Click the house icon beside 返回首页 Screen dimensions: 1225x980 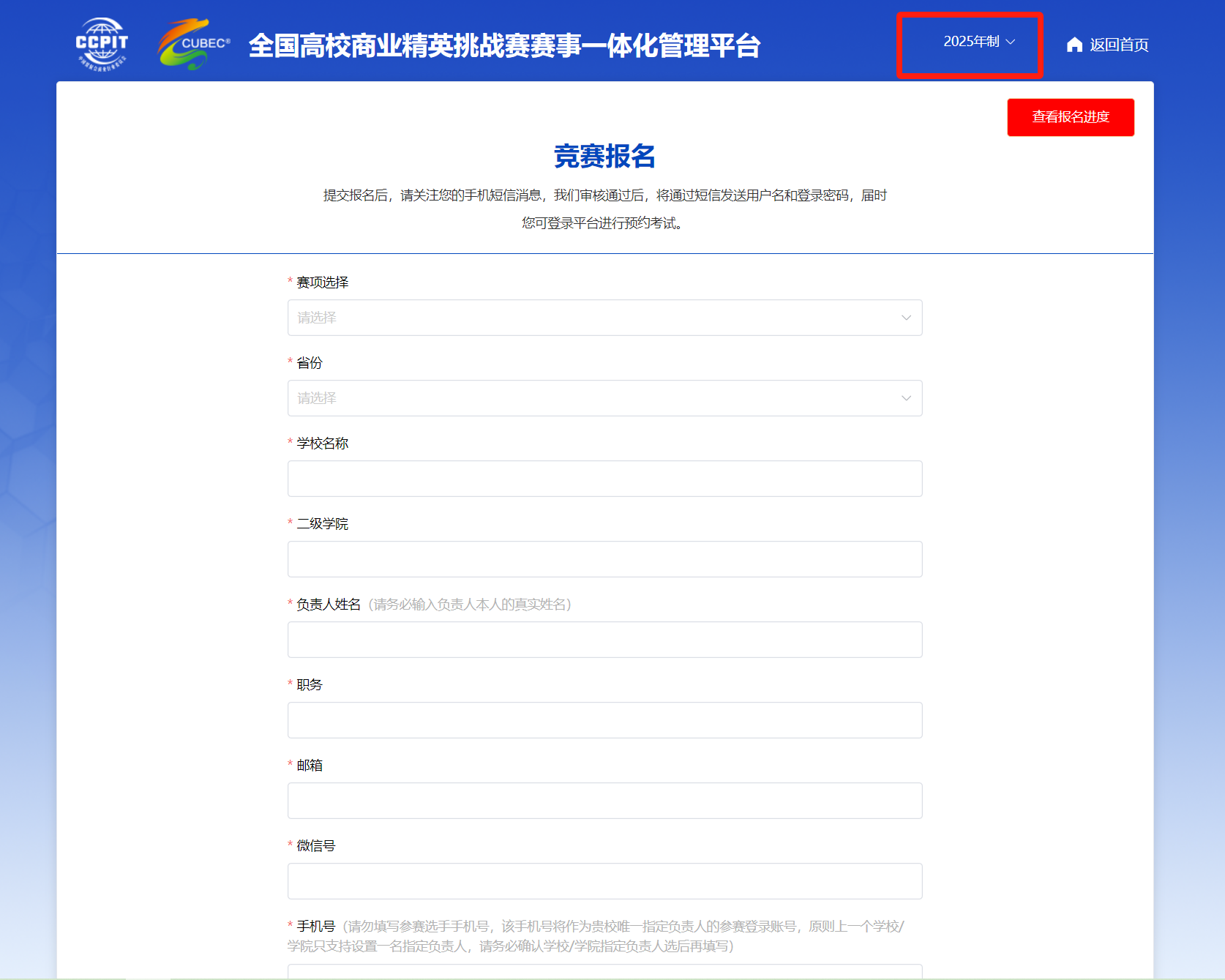[x=1074, y=45]
